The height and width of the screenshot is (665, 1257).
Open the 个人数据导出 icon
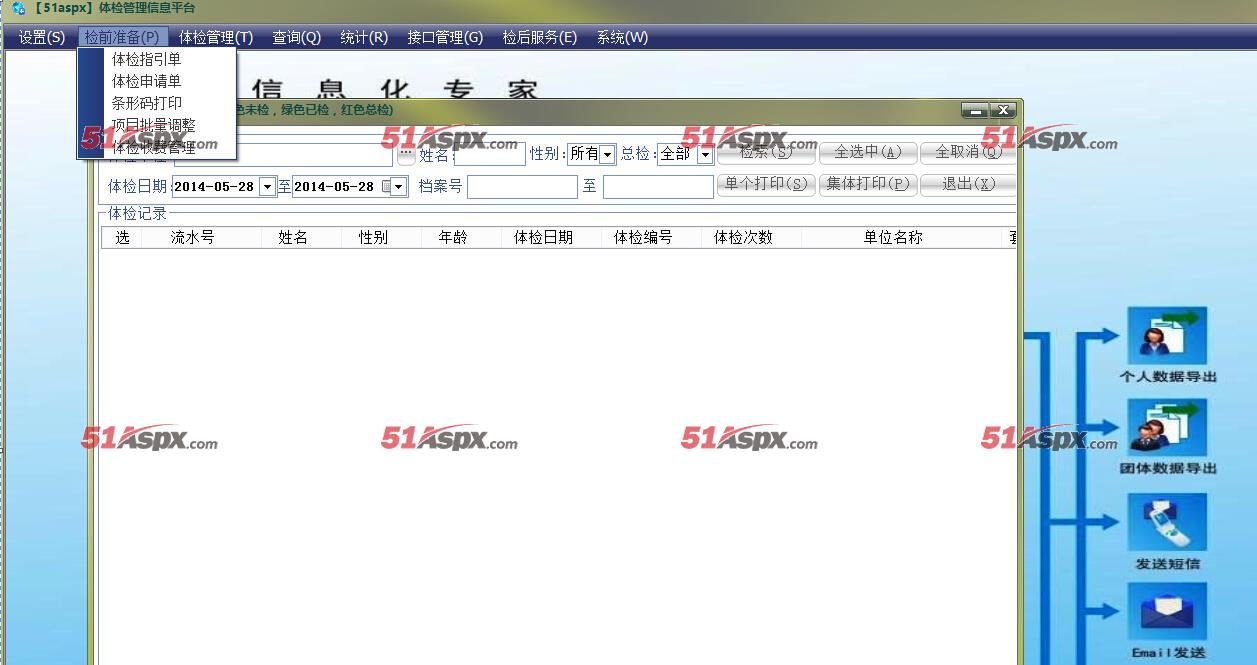[x=1167, y=336]
